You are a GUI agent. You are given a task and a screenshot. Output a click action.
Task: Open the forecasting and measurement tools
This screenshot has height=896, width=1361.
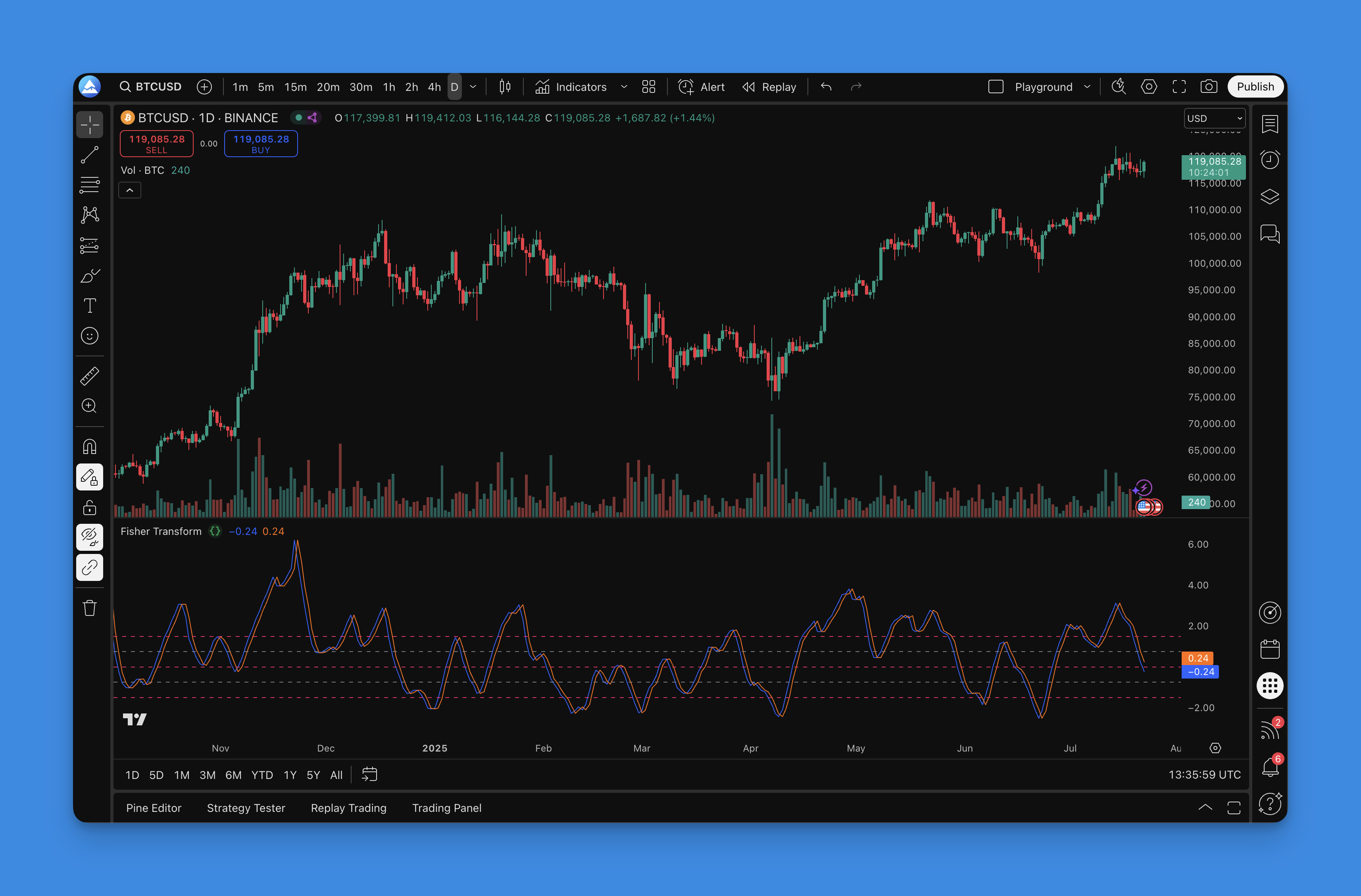click(90, 245)
